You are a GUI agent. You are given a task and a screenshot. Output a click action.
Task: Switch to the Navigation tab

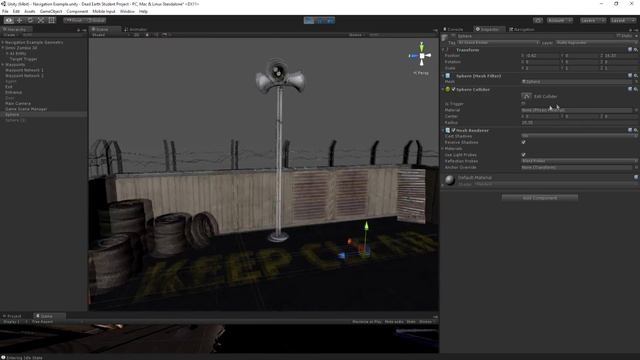point(522,29)
